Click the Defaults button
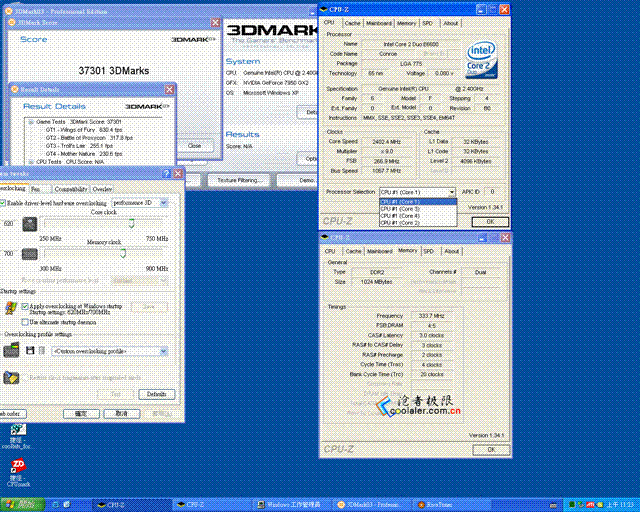Screen dimensions: 640x512 [157, 394]
